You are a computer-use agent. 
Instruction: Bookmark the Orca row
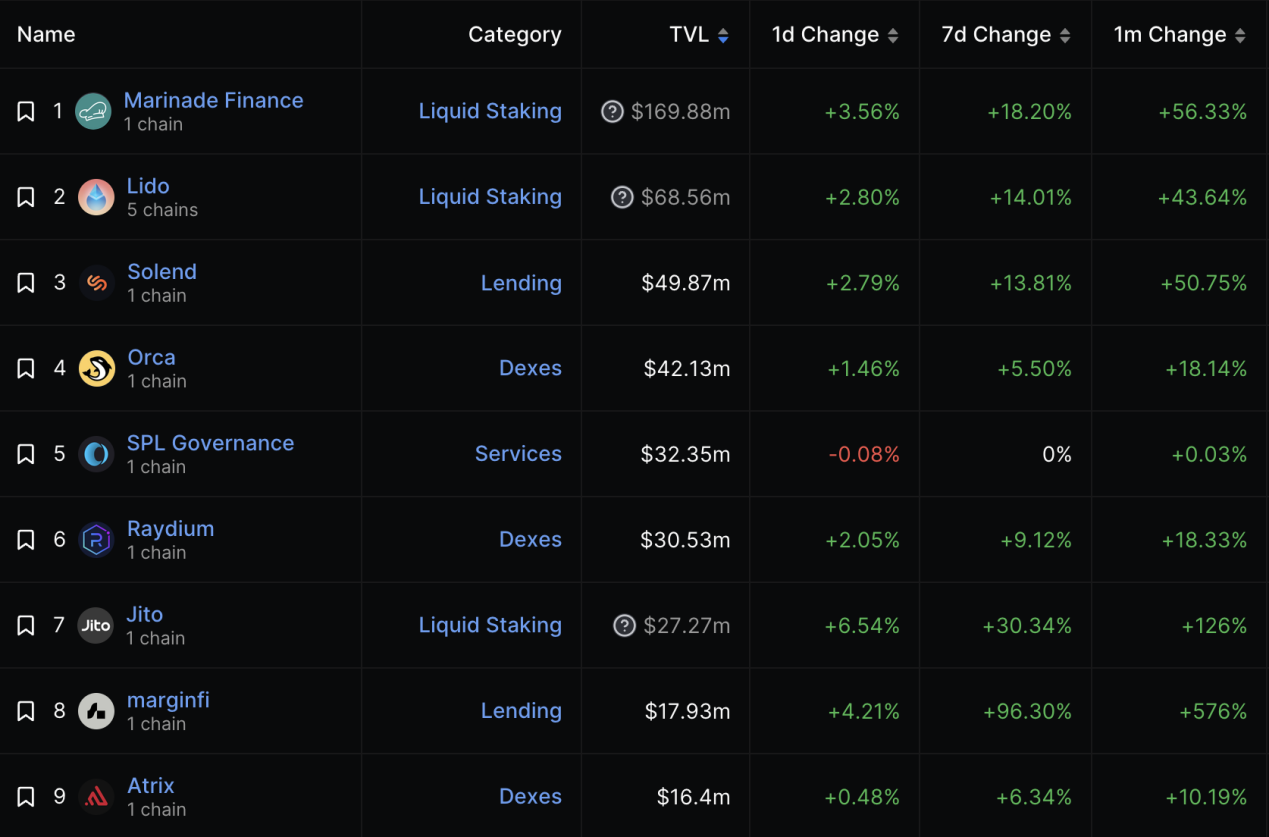point(26,368)
